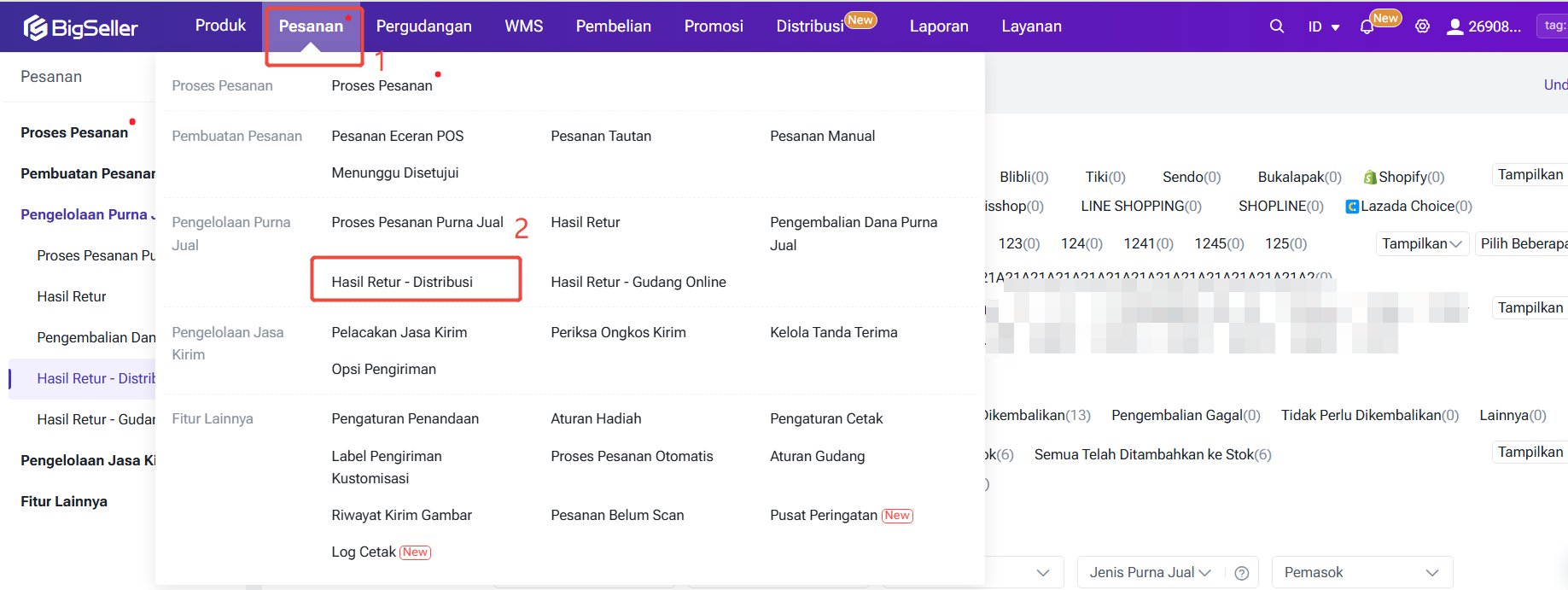1568x590 pixels.
Task: Open Label Pengiriman Kustomisasi
Action: click(x=387, y=467)
